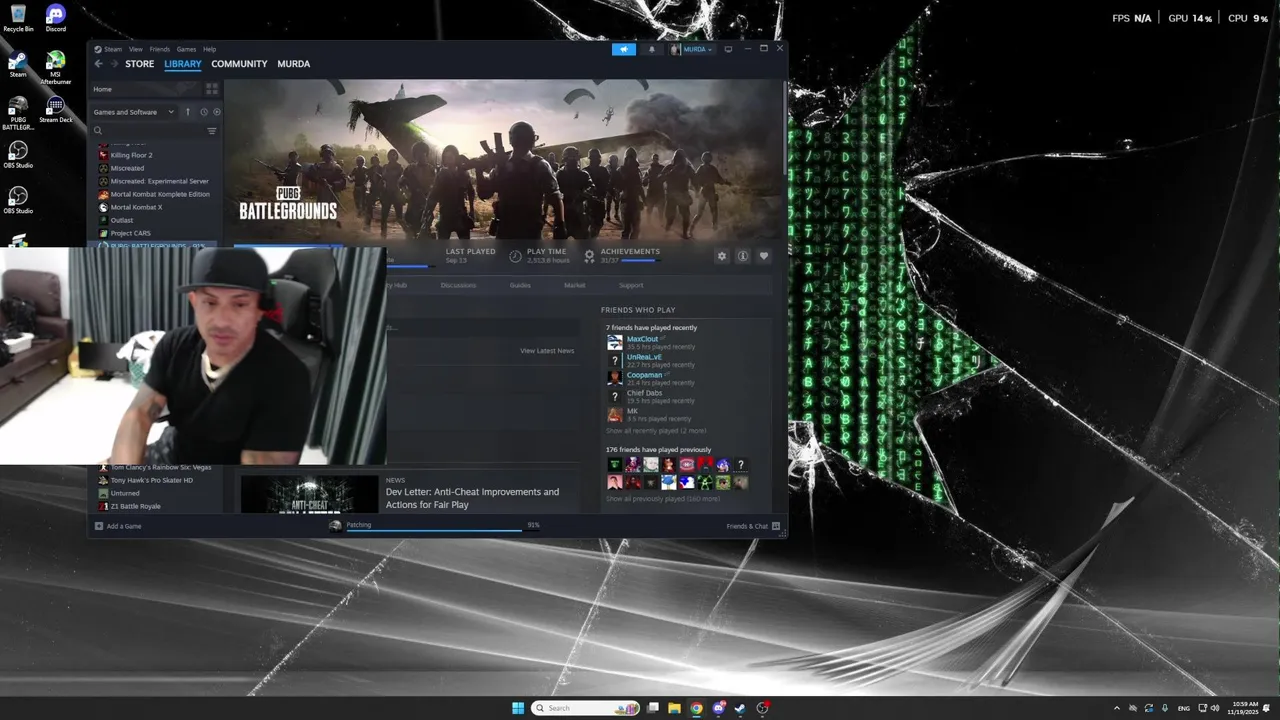
Task: Select Outlast in the library
Action: (x=116, y=220)
